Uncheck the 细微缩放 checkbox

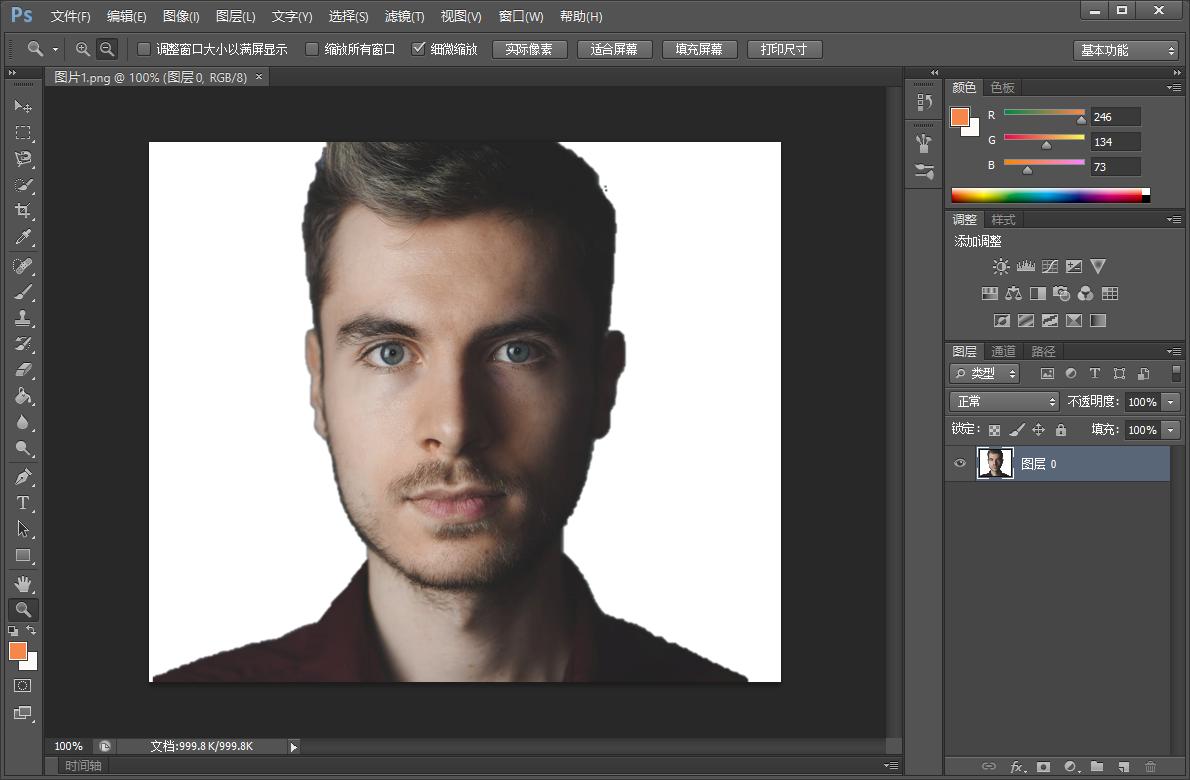pyautogui.click(x=418, y=49)
